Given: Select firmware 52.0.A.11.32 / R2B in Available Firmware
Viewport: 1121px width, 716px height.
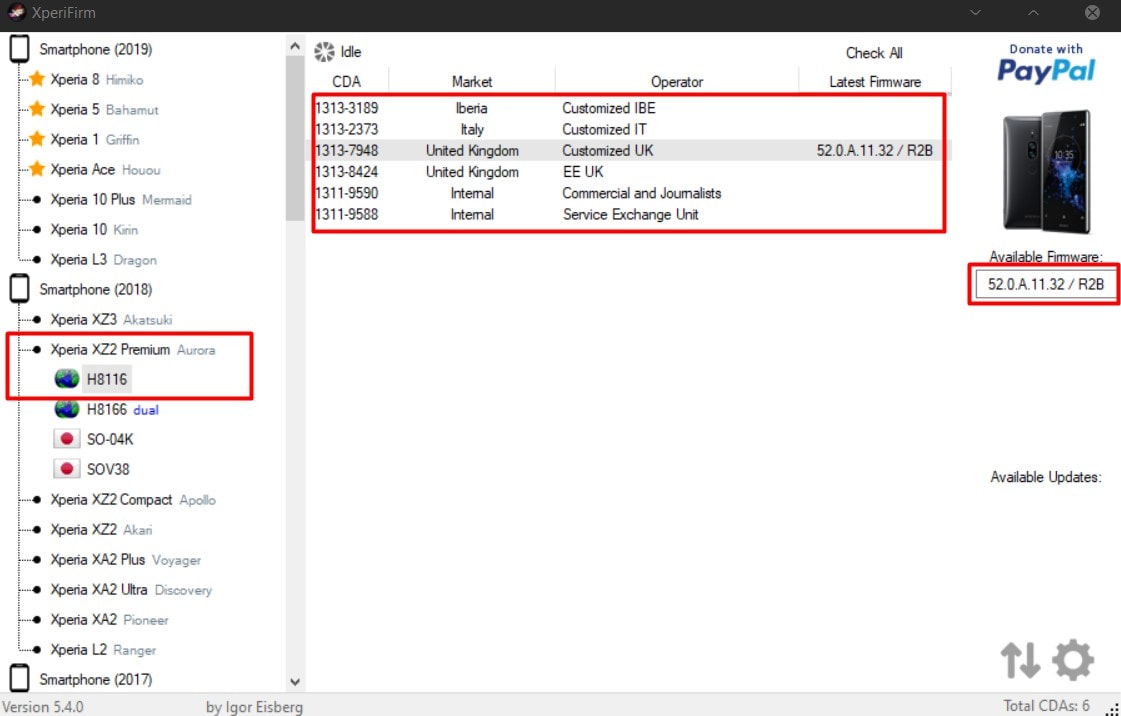Looking at the screenshot, I should pyautogui.click(x=1045, y=284).
